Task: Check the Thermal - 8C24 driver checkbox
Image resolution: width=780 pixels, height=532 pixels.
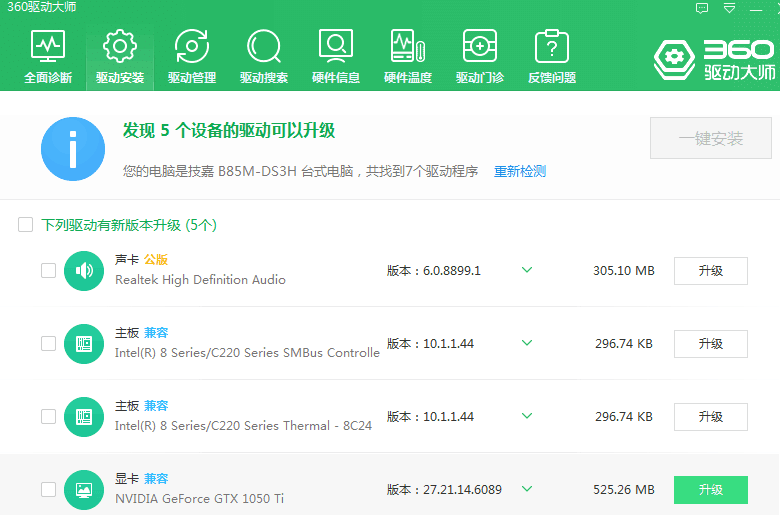Action: tap(48, 417)
